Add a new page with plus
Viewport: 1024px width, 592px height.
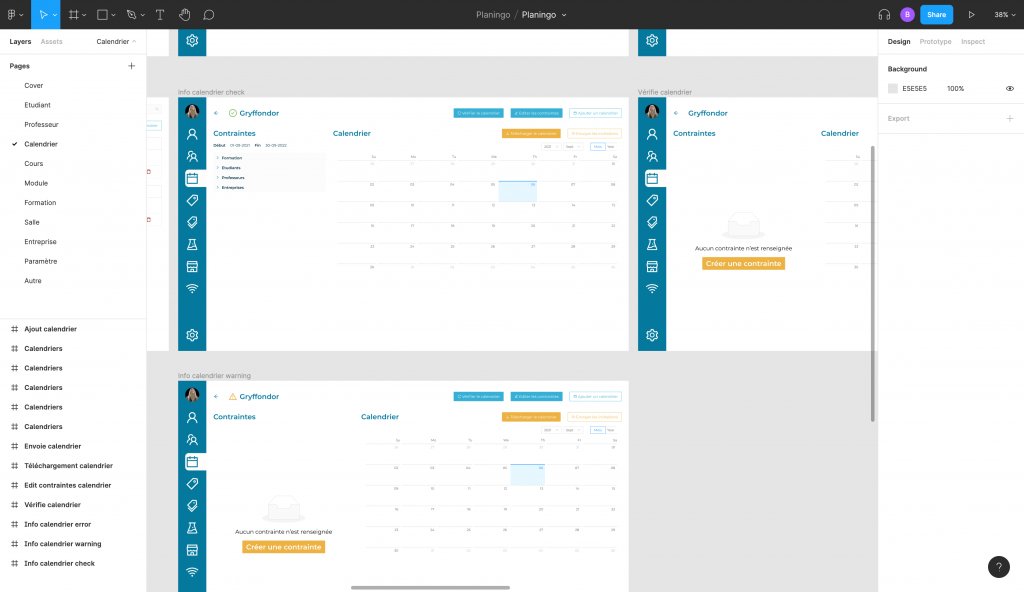click(131, 66)
